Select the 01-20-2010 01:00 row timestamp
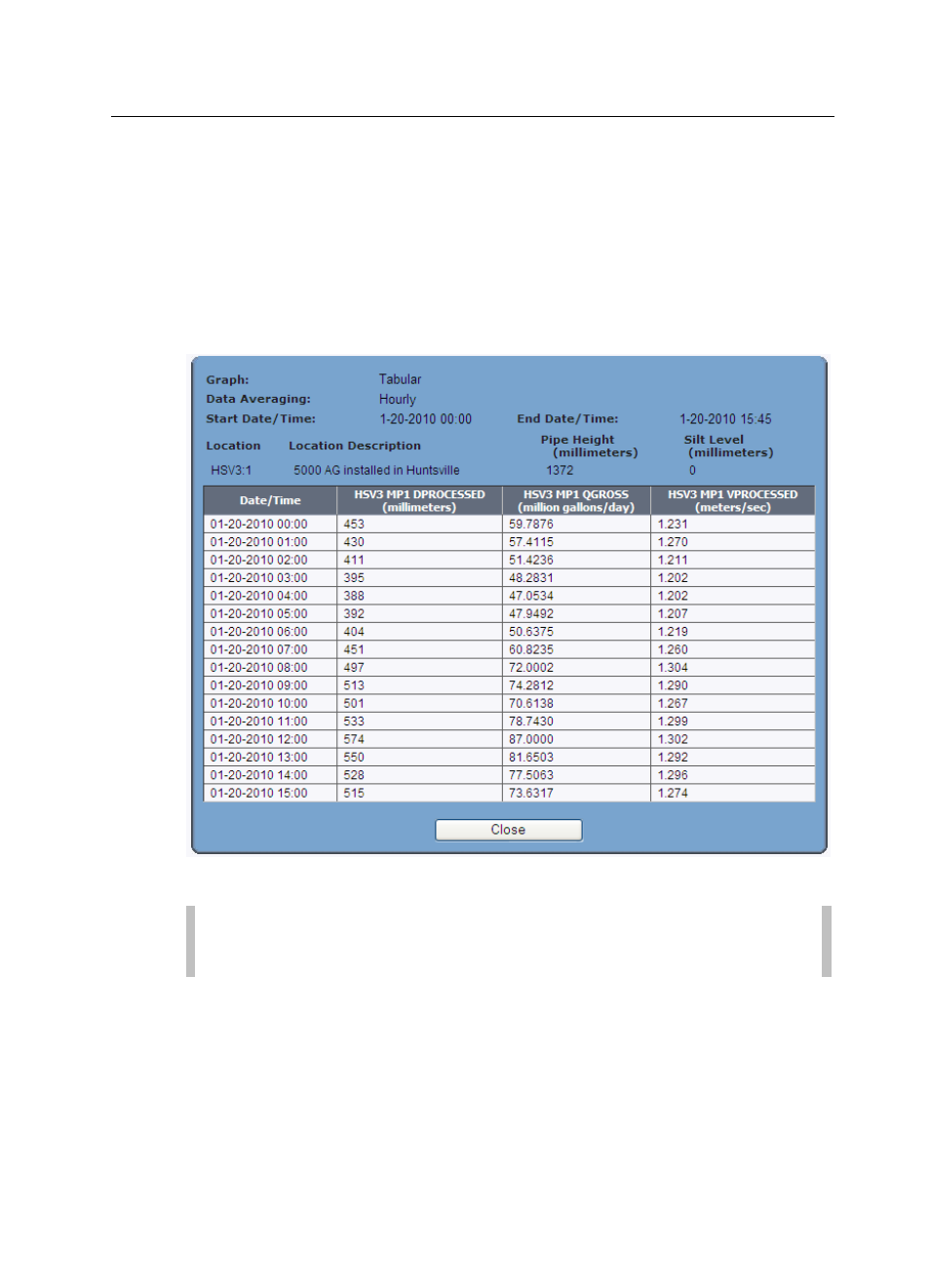The width and height of the screenshot is (930, 1288). (258, 542)
